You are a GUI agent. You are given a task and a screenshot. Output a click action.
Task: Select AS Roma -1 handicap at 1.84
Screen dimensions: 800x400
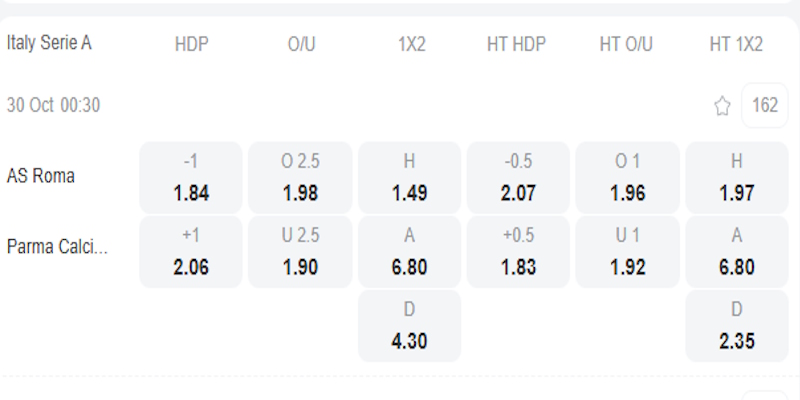point(190,177)
